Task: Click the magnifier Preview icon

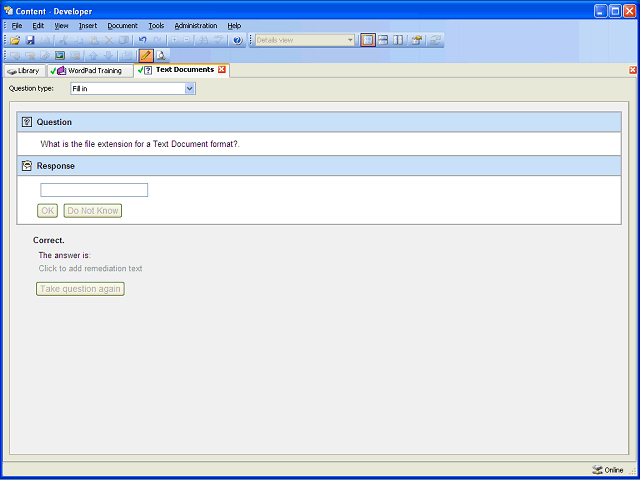Action: (x=161, y=55)
